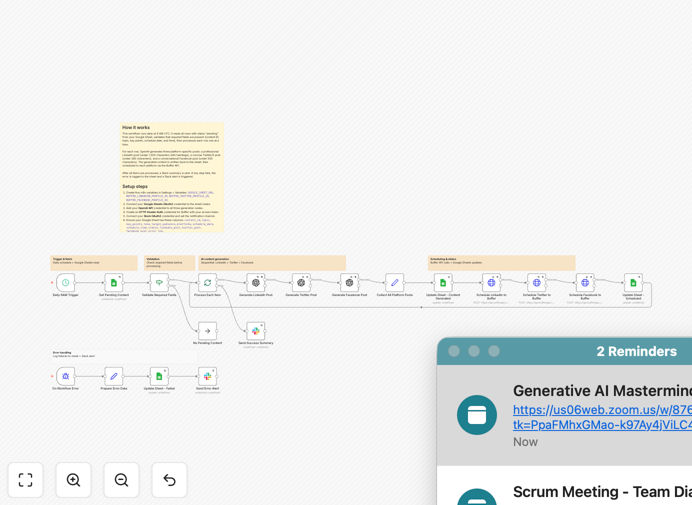
Task: Click calendar icon beside Generative AI reminder
Action: point(477,415)
